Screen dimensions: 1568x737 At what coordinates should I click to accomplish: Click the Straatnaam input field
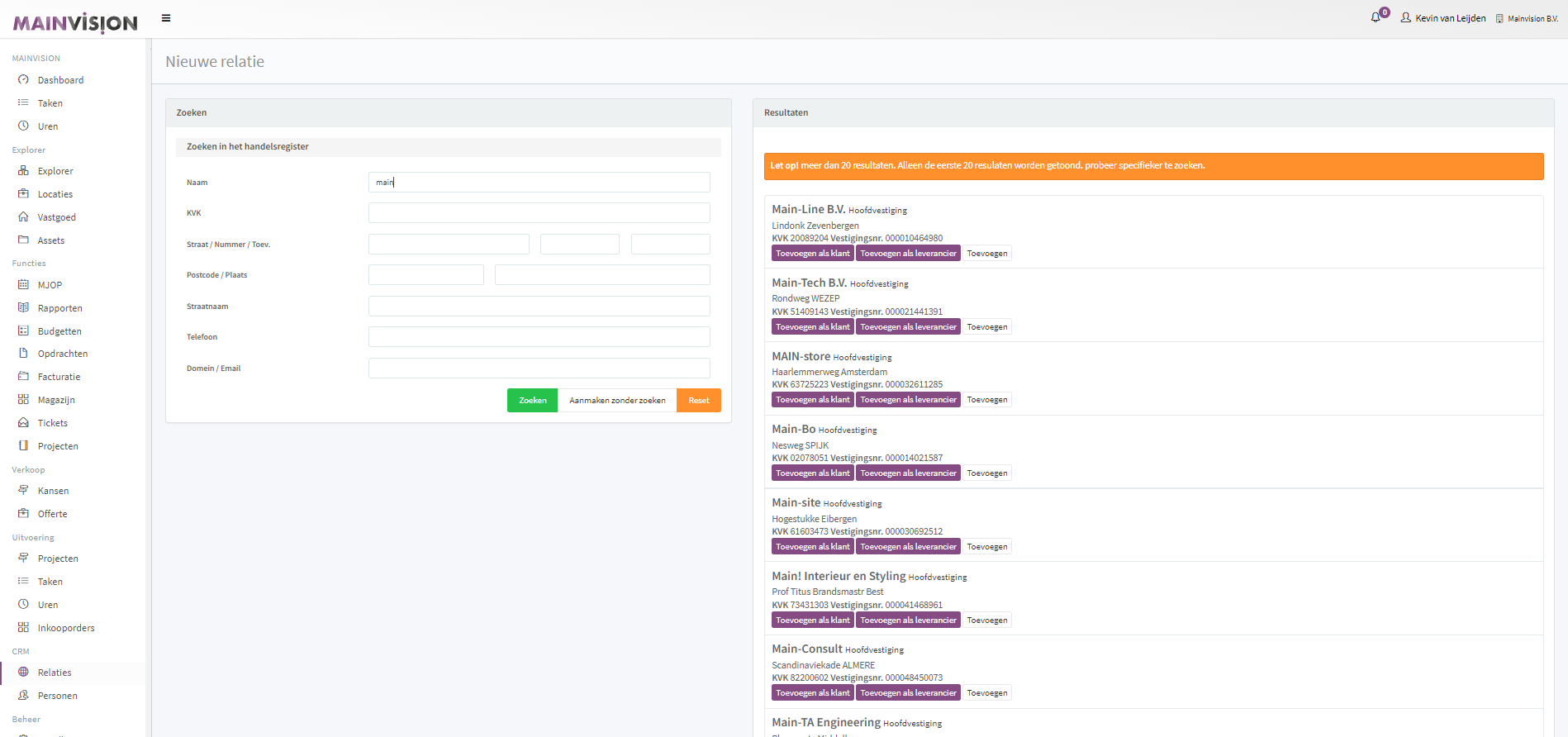pos(539,307)
